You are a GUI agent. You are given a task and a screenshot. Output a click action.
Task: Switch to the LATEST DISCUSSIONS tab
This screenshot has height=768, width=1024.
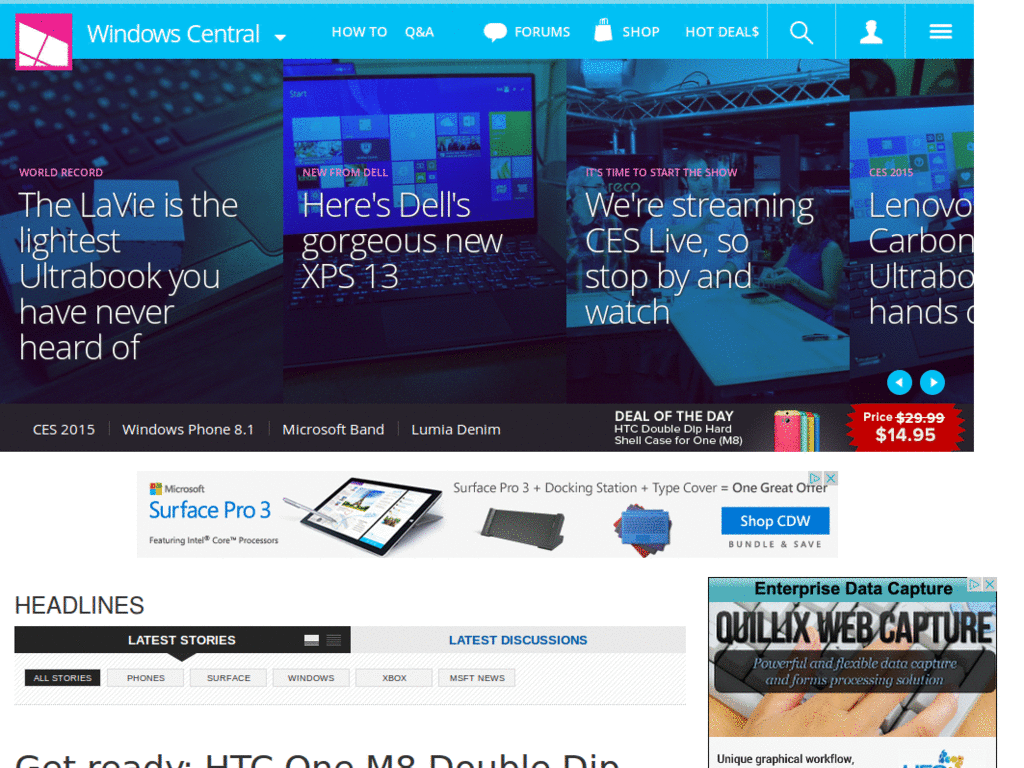[x=518, y=640]
